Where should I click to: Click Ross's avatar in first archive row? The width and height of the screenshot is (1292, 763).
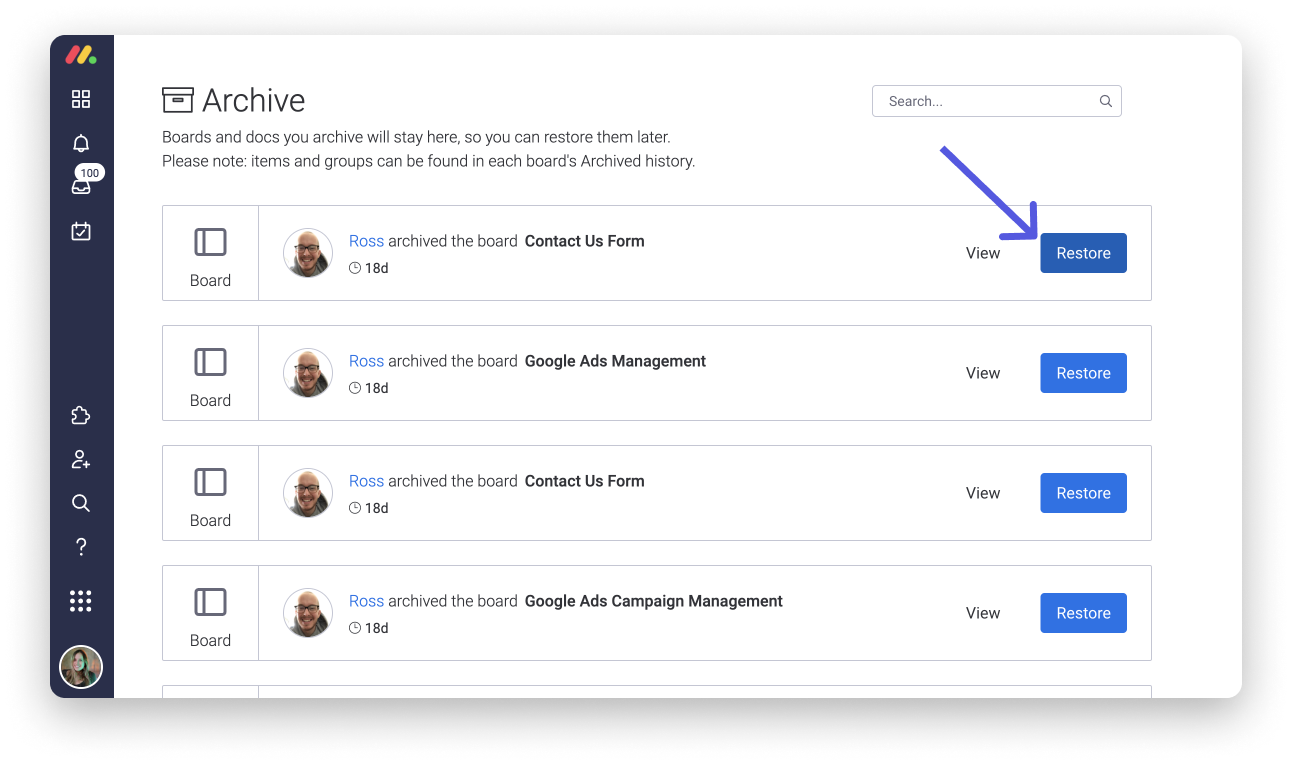pos(308,253)
